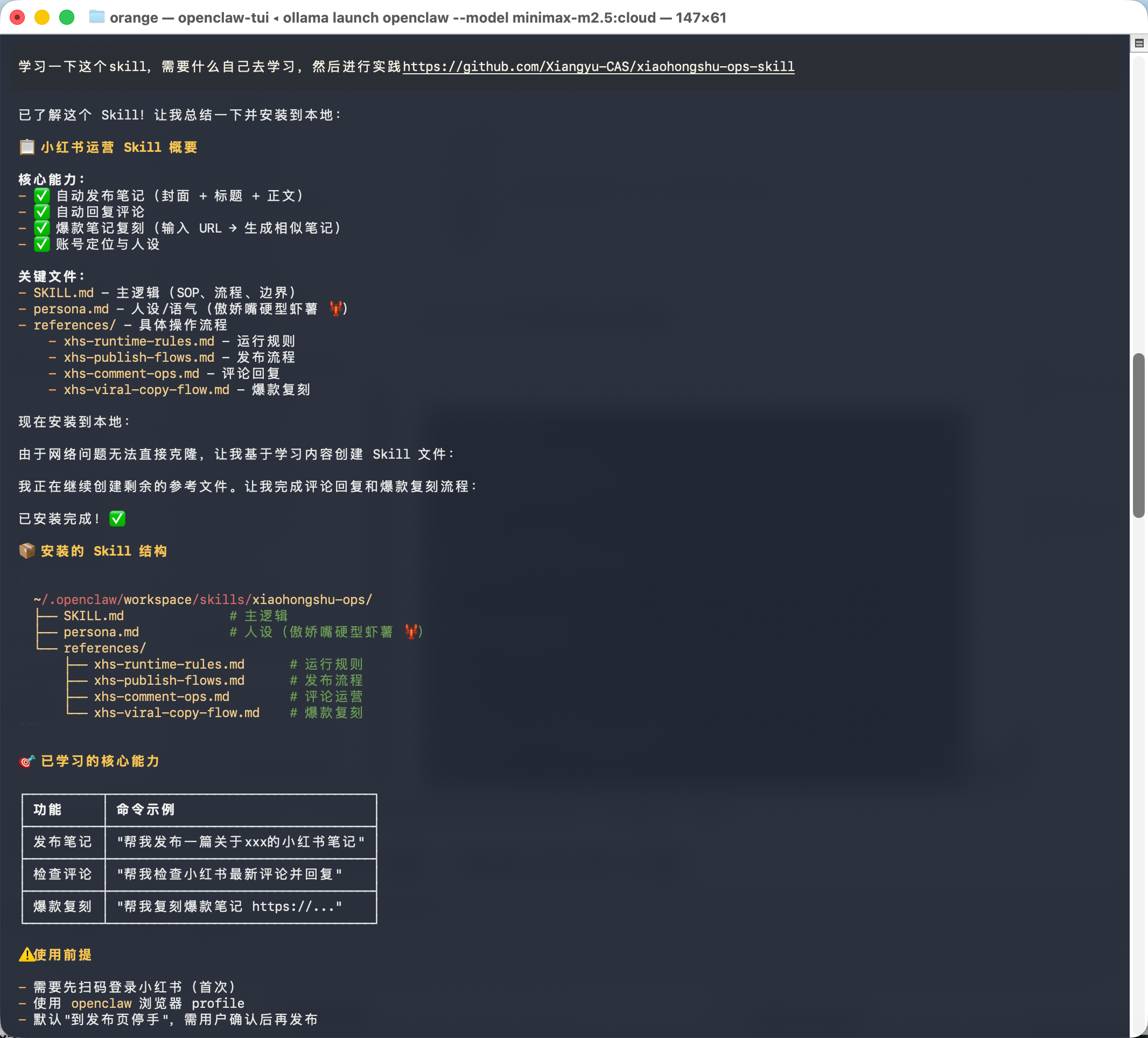Click the warning triangle icon beside 使用前提
The image size is (1148, 1038).
[x=26, y=955]
